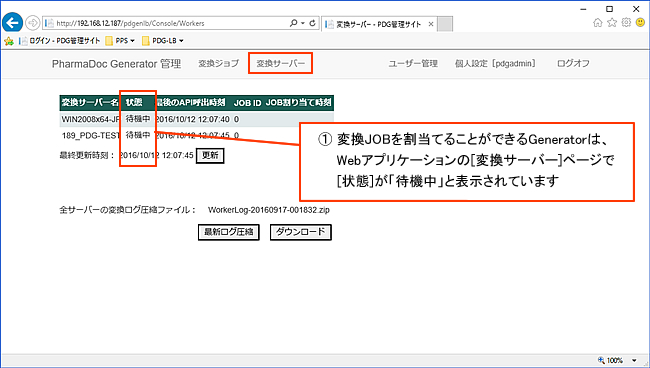
Task: Close the 変換サーバー browser tab
Action: click(x=431, y=24)
